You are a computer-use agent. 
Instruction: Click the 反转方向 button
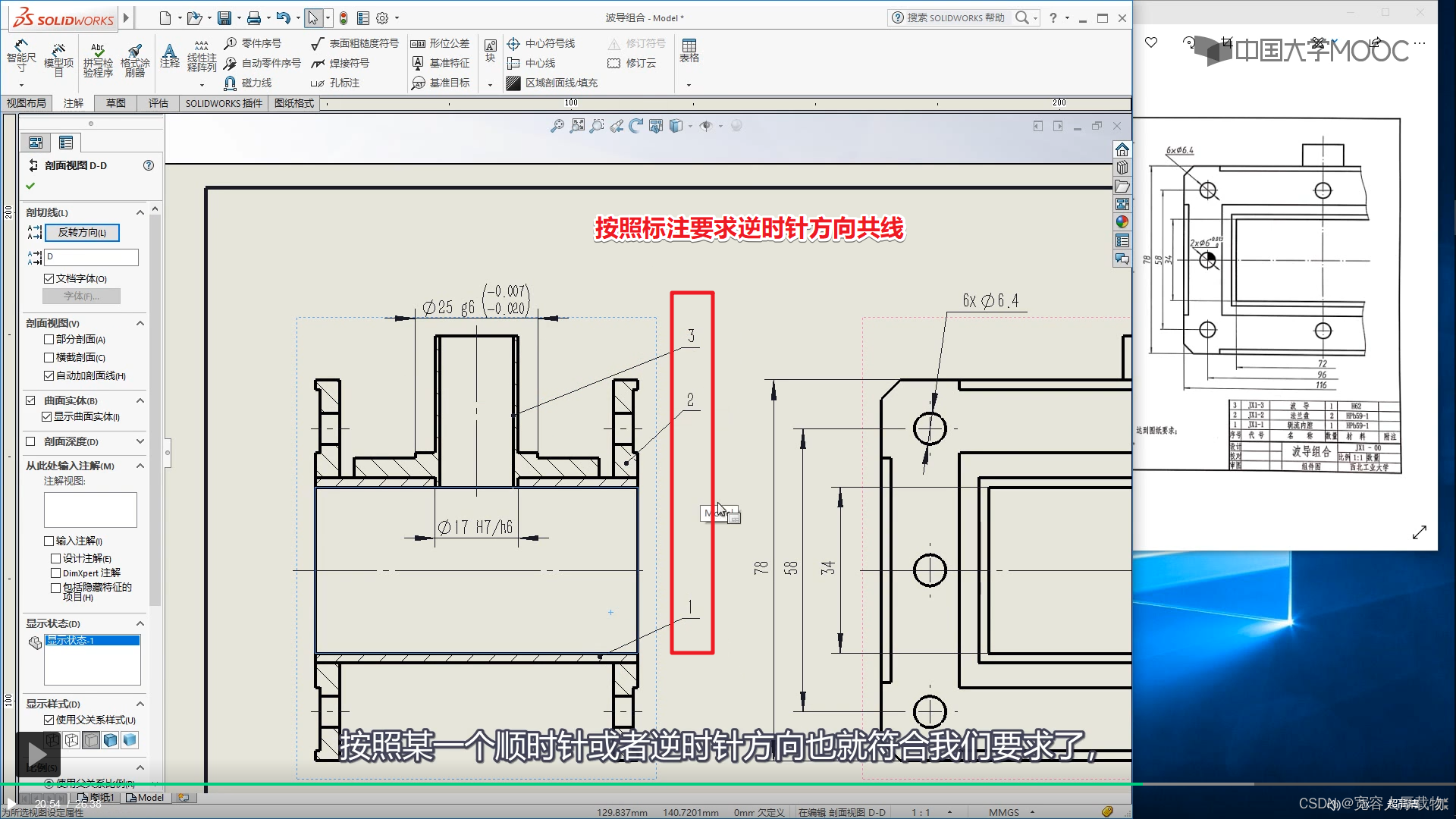coord(82,233)
